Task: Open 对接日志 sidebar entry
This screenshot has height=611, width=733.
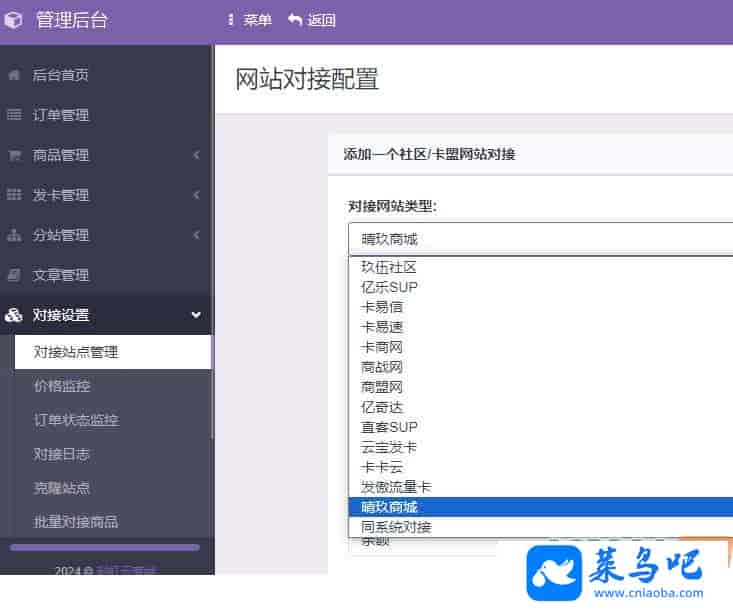Action: [62, 454]
